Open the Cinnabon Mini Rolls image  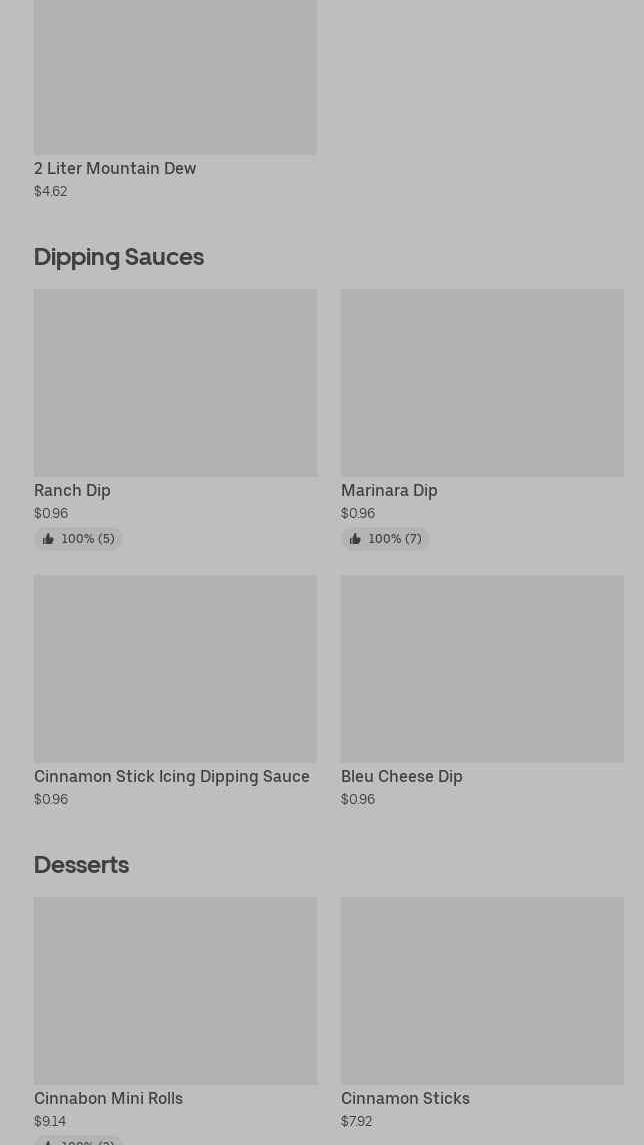[x=175, y=991]
